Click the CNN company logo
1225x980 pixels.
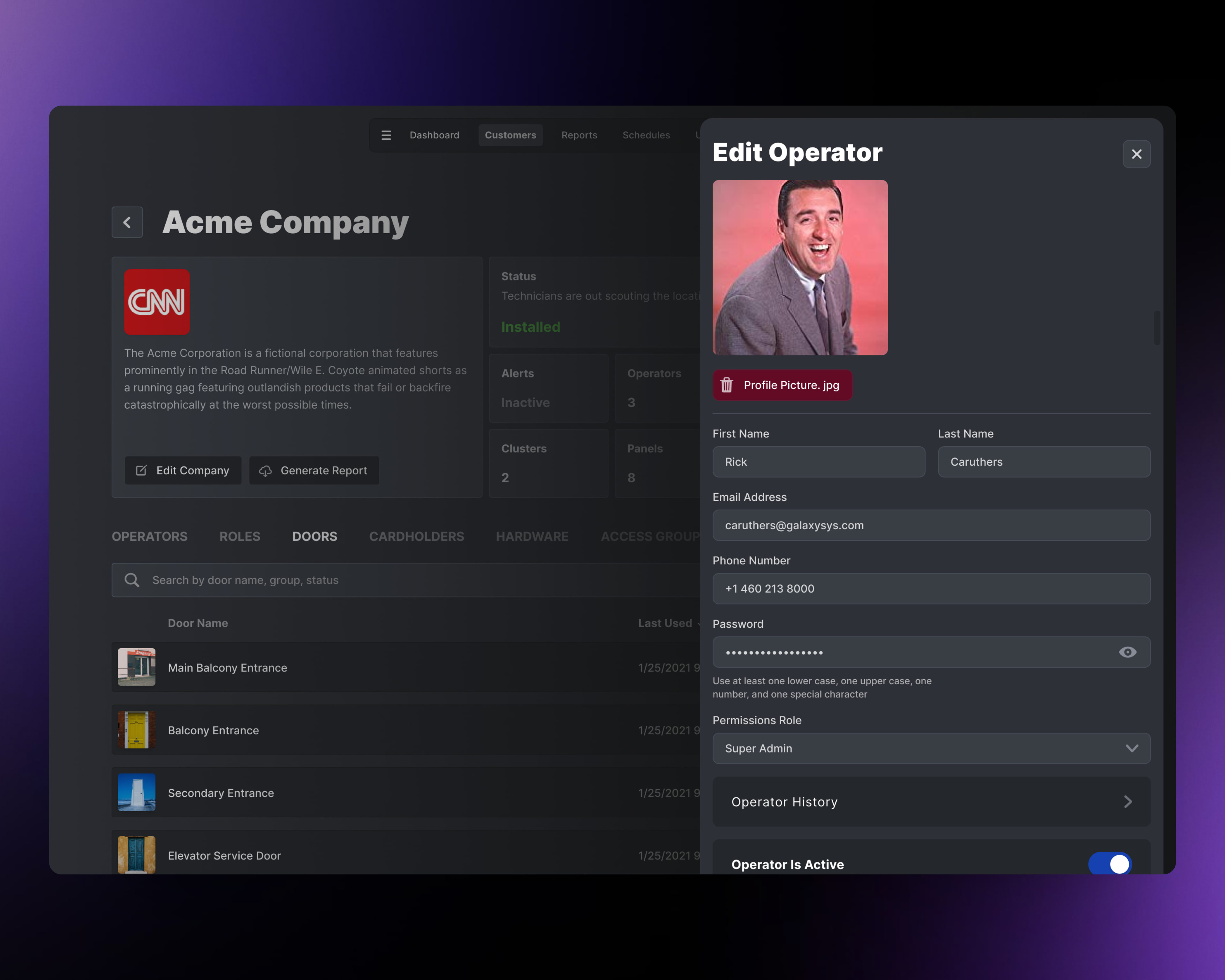click(x=157, y=302)
